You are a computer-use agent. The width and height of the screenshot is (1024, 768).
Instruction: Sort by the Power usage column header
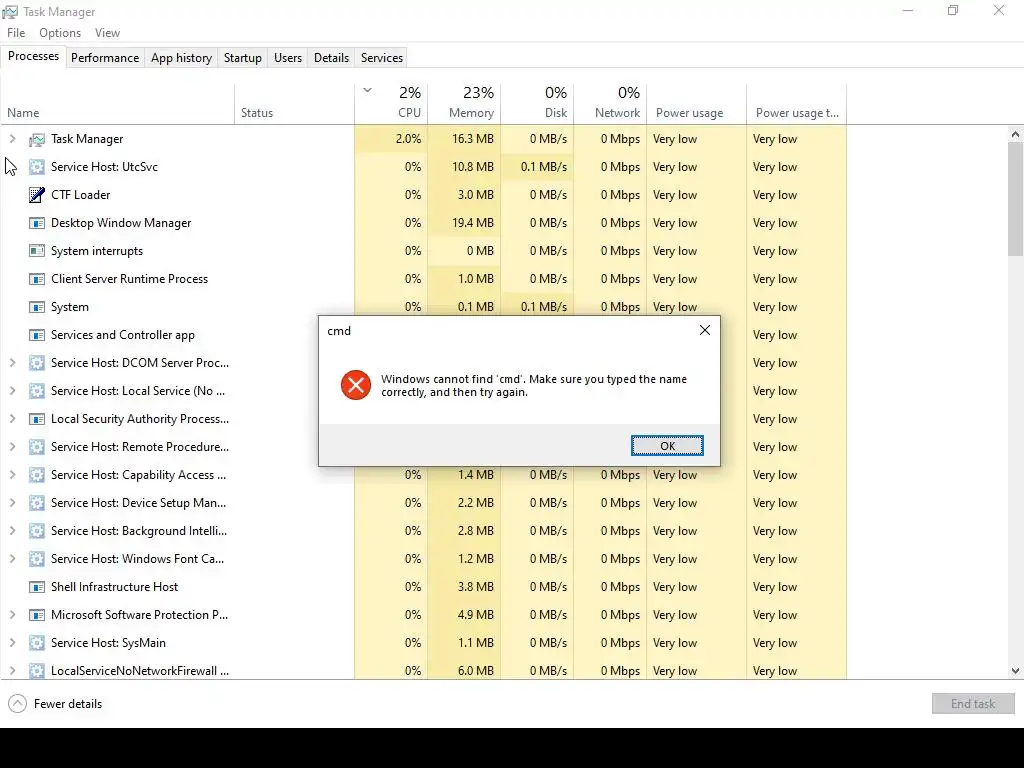point(697,103)
